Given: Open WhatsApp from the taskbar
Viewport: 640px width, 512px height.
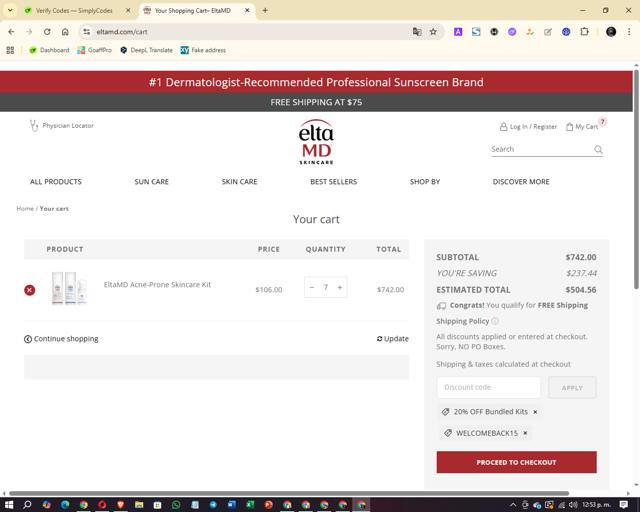Looking at the screenshot, I should (176, 505).
